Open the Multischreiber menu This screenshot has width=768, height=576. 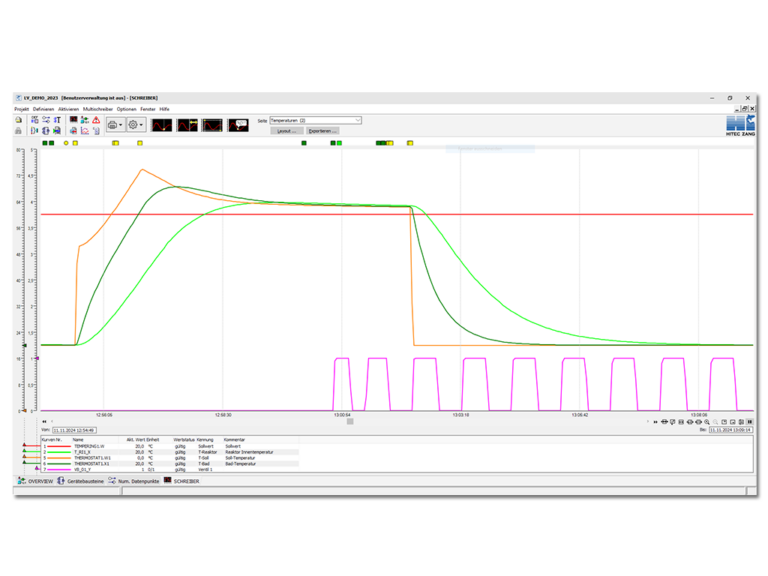tap(98, 108)
